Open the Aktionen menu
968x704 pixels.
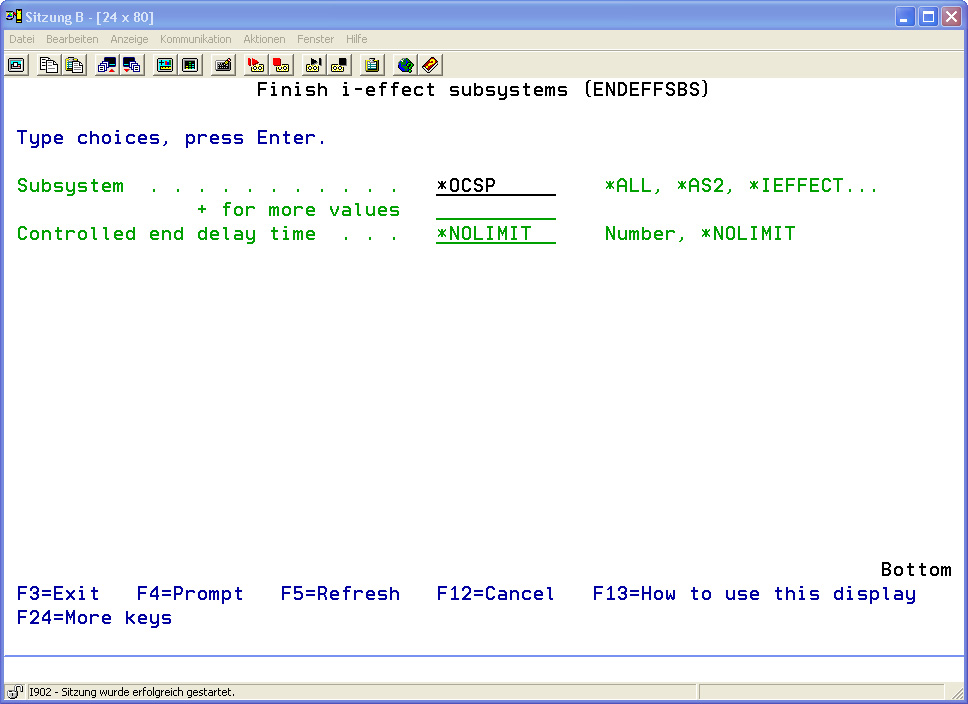(x=264, y=39)
